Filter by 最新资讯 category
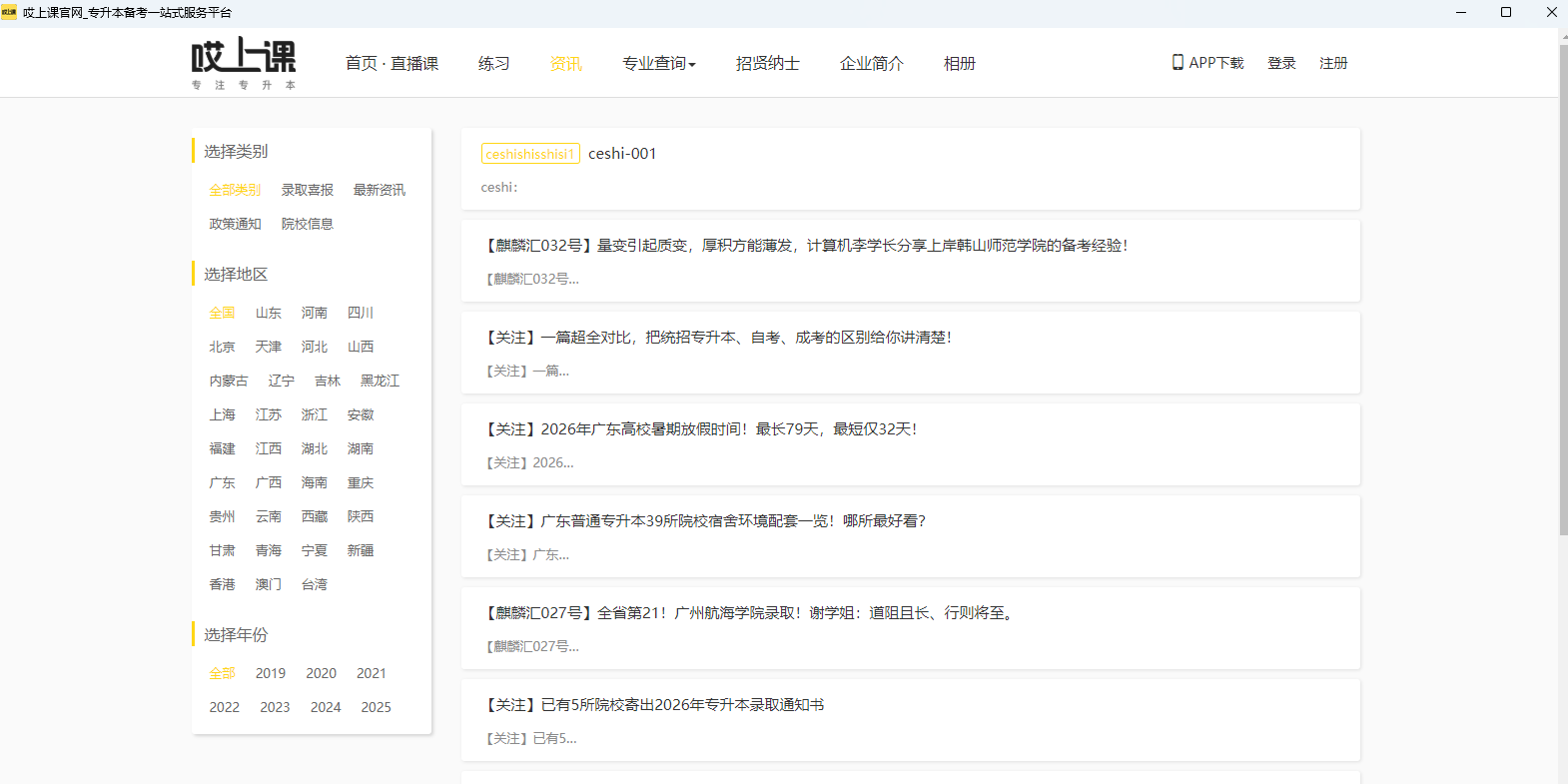 point(379,190)
